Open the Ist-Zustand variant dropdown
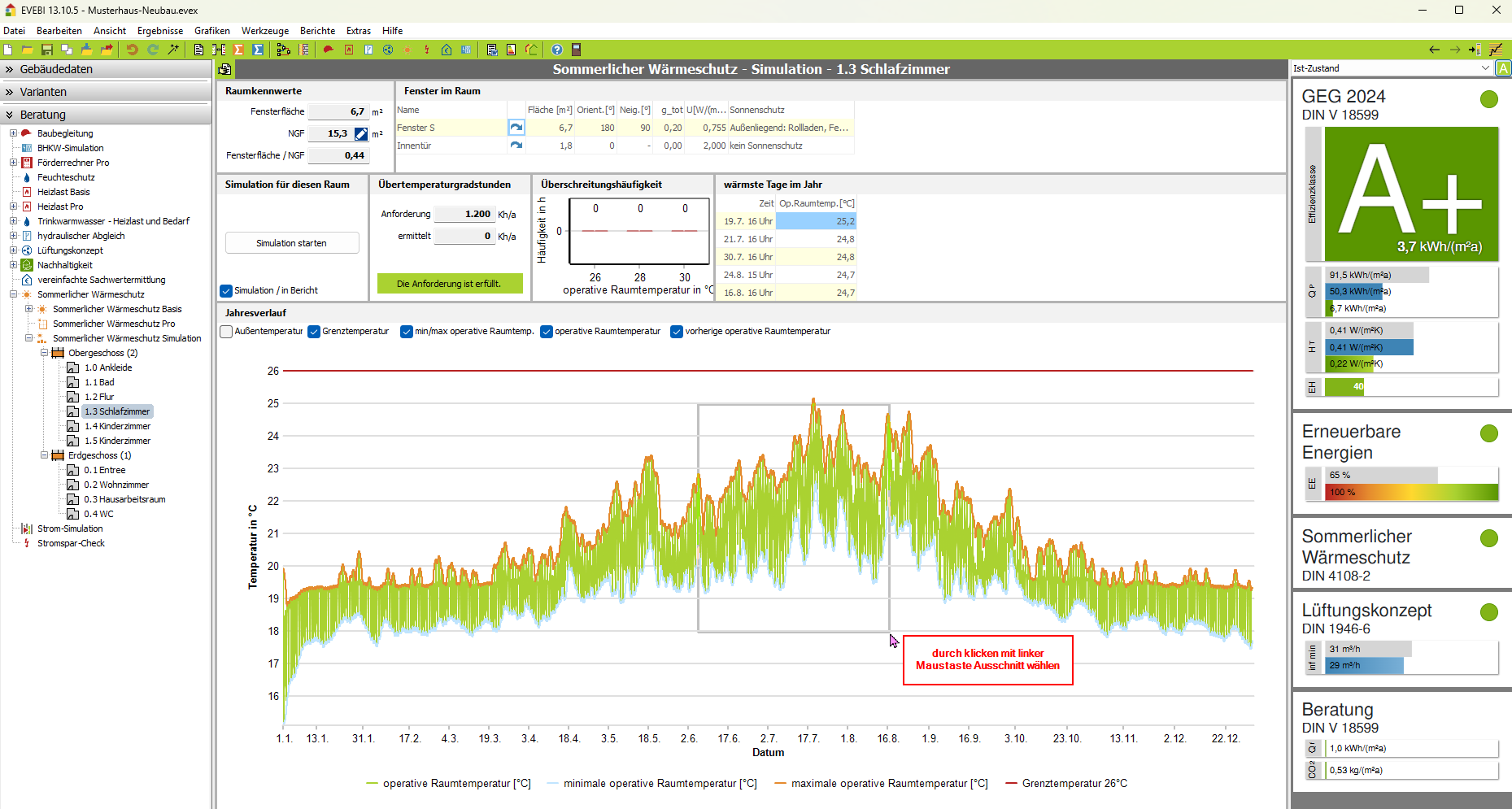 click(1485, 68)
